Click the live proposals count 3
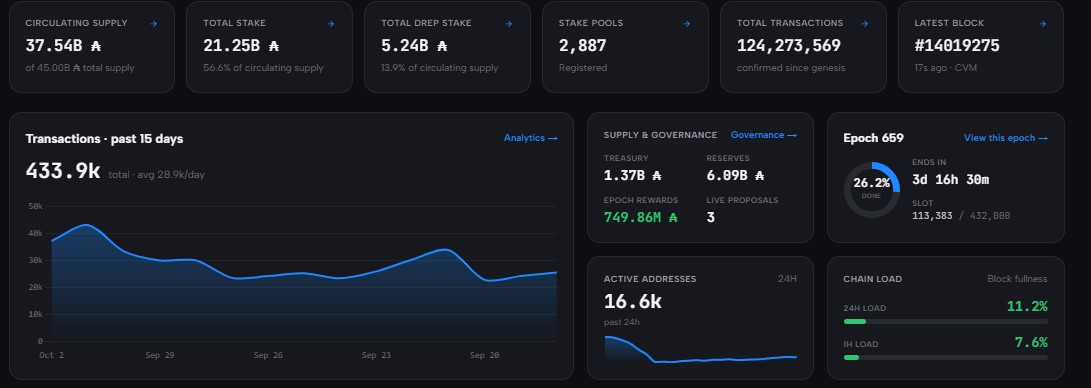 pyautogui.click(x=710, y=218)
